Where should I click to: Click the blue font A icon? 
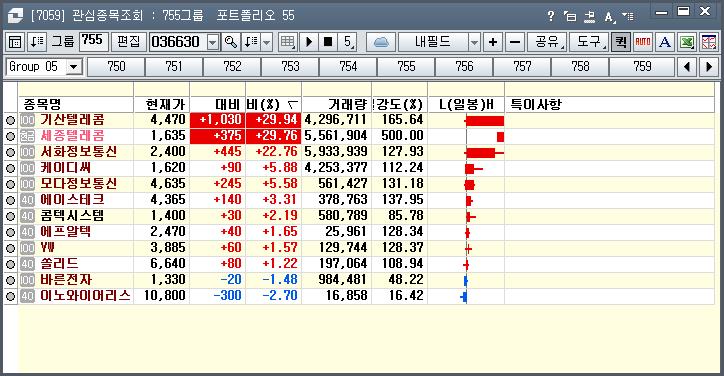665,42
